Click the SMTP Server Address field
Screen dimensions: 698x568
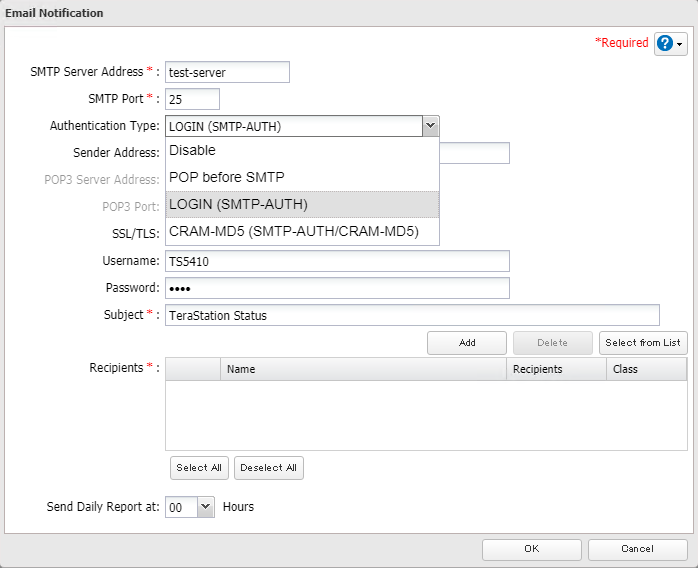227,72
